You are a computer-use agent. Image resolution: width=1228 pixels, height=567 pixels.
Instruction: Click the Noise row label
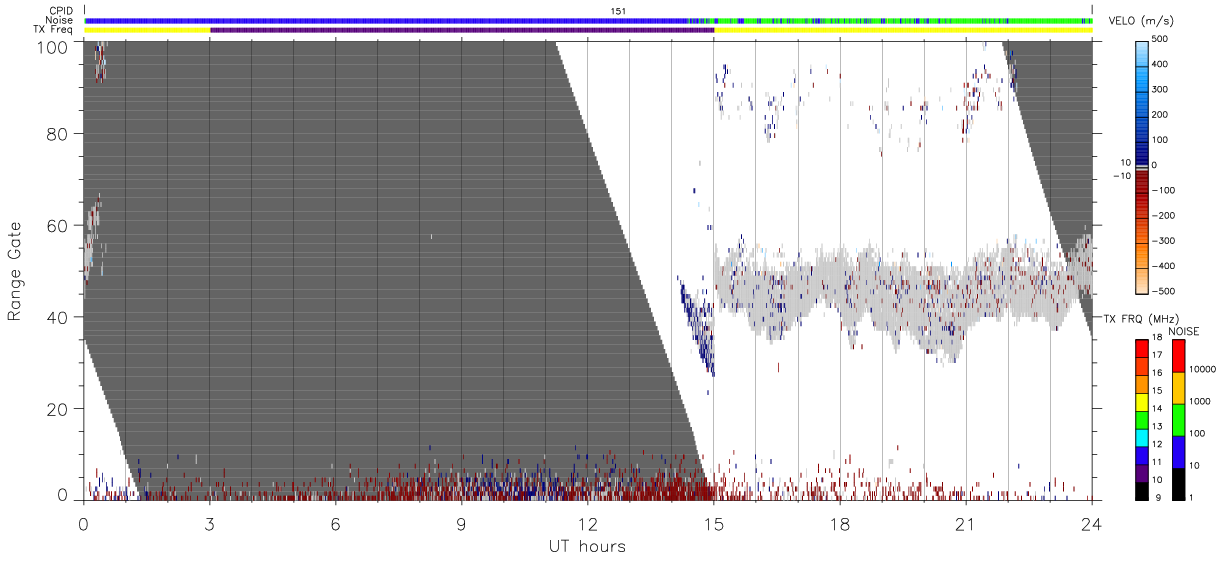(x=59, y=20)
